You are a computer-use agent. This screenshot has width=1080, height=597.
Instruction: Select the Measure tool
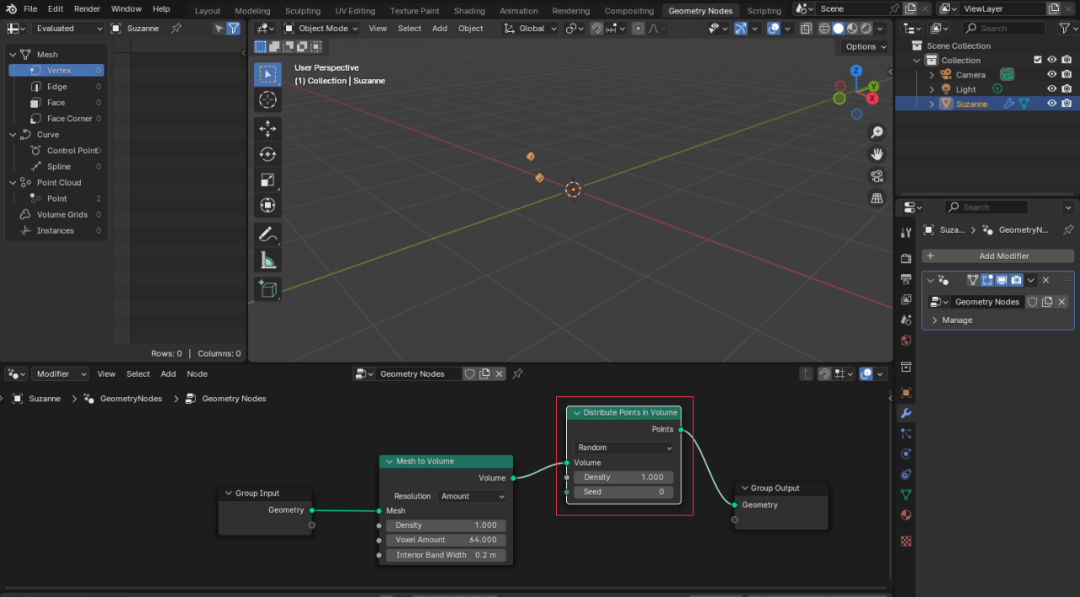tap(268, 261)
